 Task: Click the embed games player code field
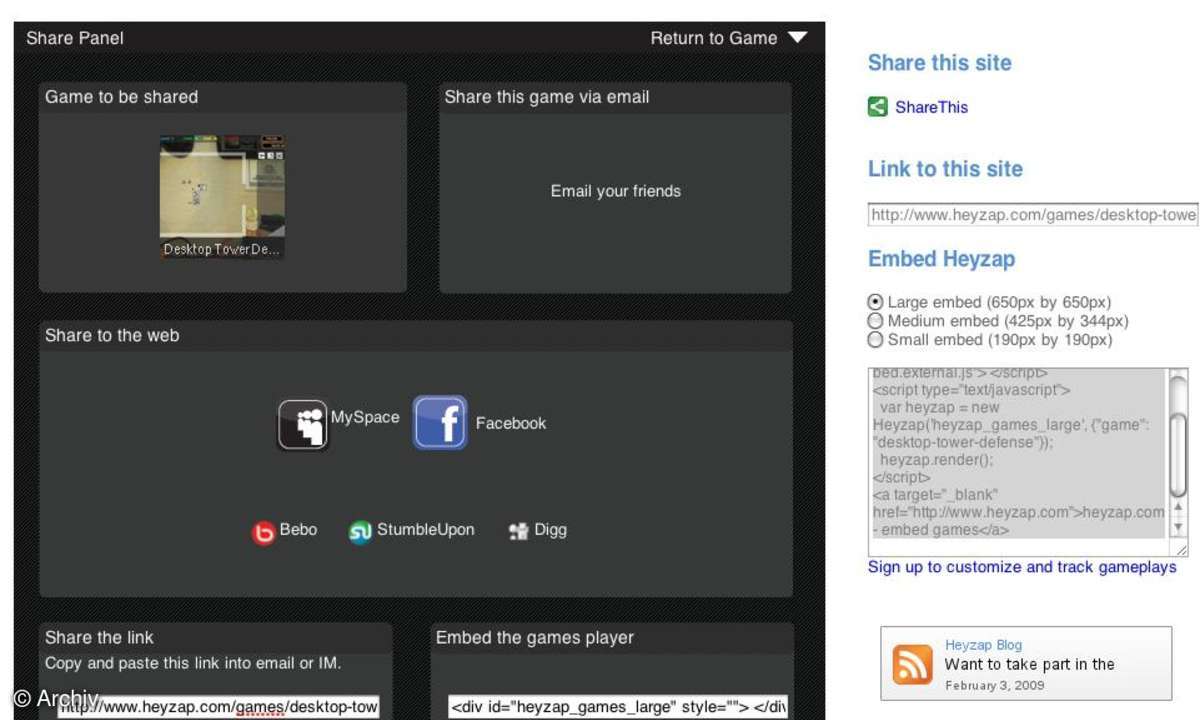[x=618, y=707]
